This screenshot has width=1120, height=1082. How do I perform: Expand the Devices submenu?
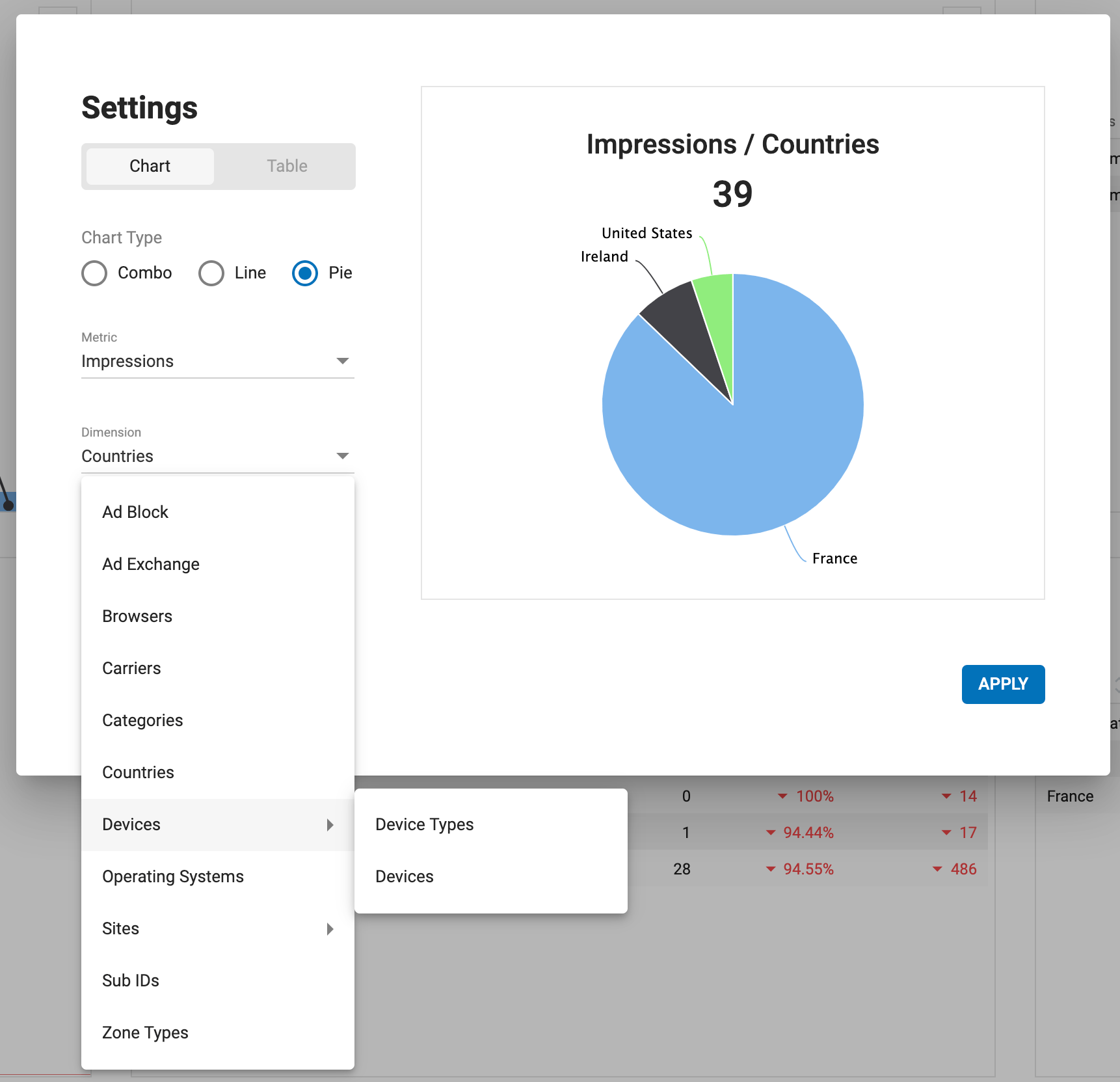[x=218, y=824]
